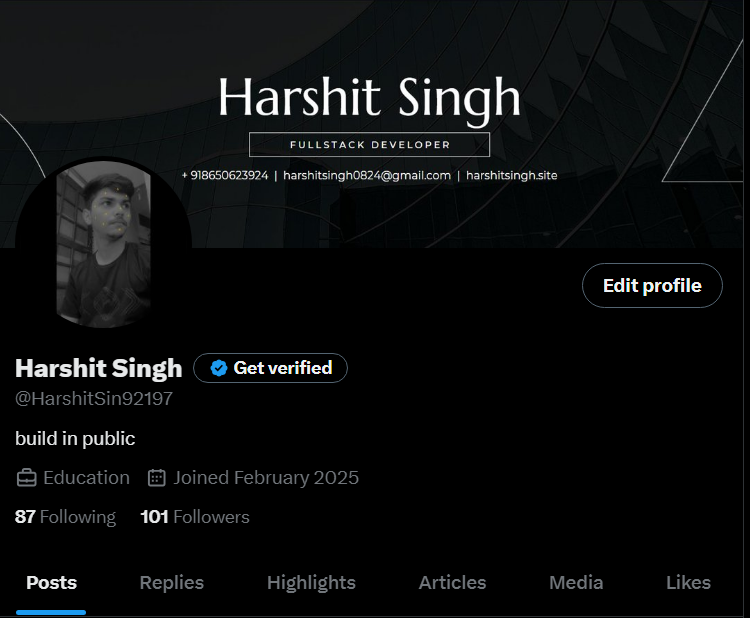This screenshot has height=618, width=750.
Task: Click the @HarshitSin92197 handle text
Action: tap(94, 398)
